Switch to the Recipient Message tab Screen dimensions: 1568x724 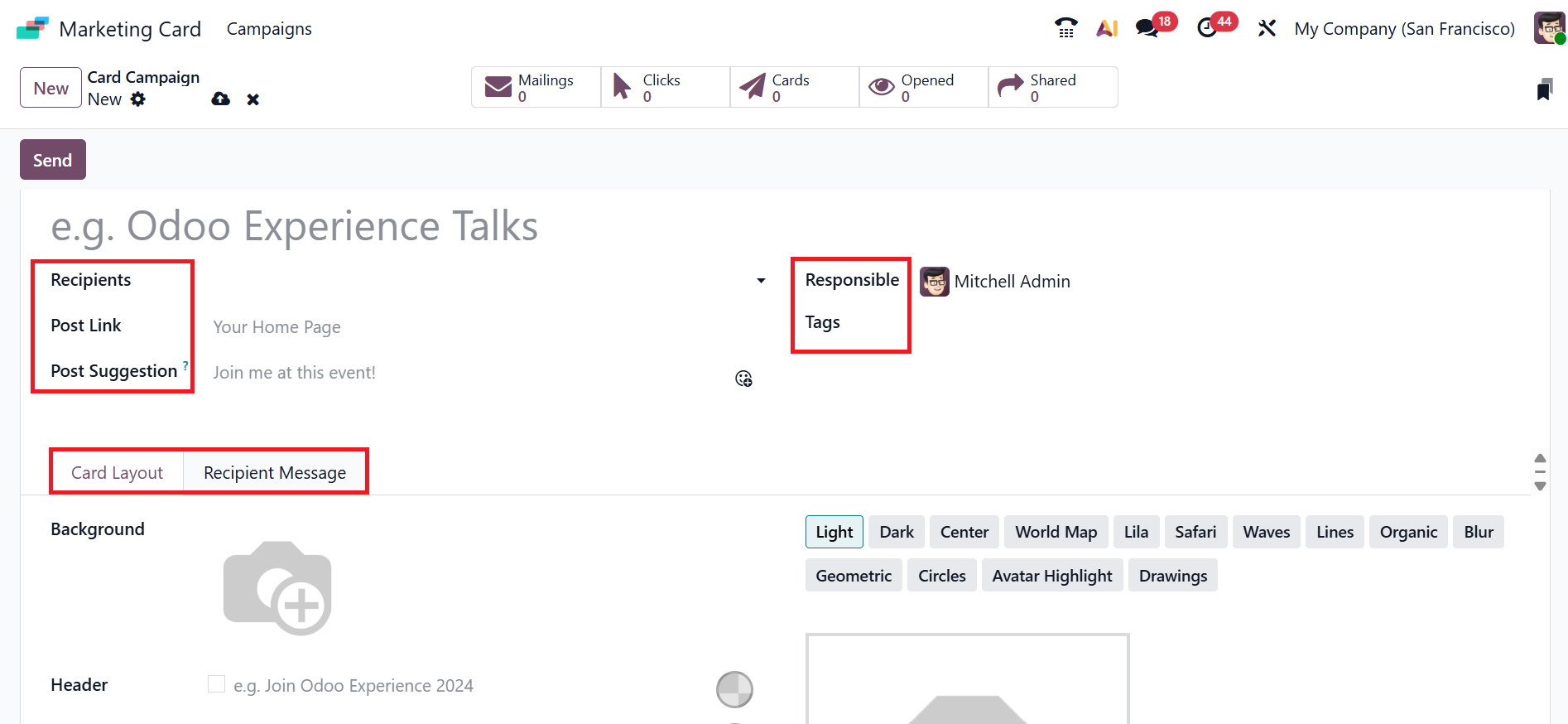(x=275, y=472)
